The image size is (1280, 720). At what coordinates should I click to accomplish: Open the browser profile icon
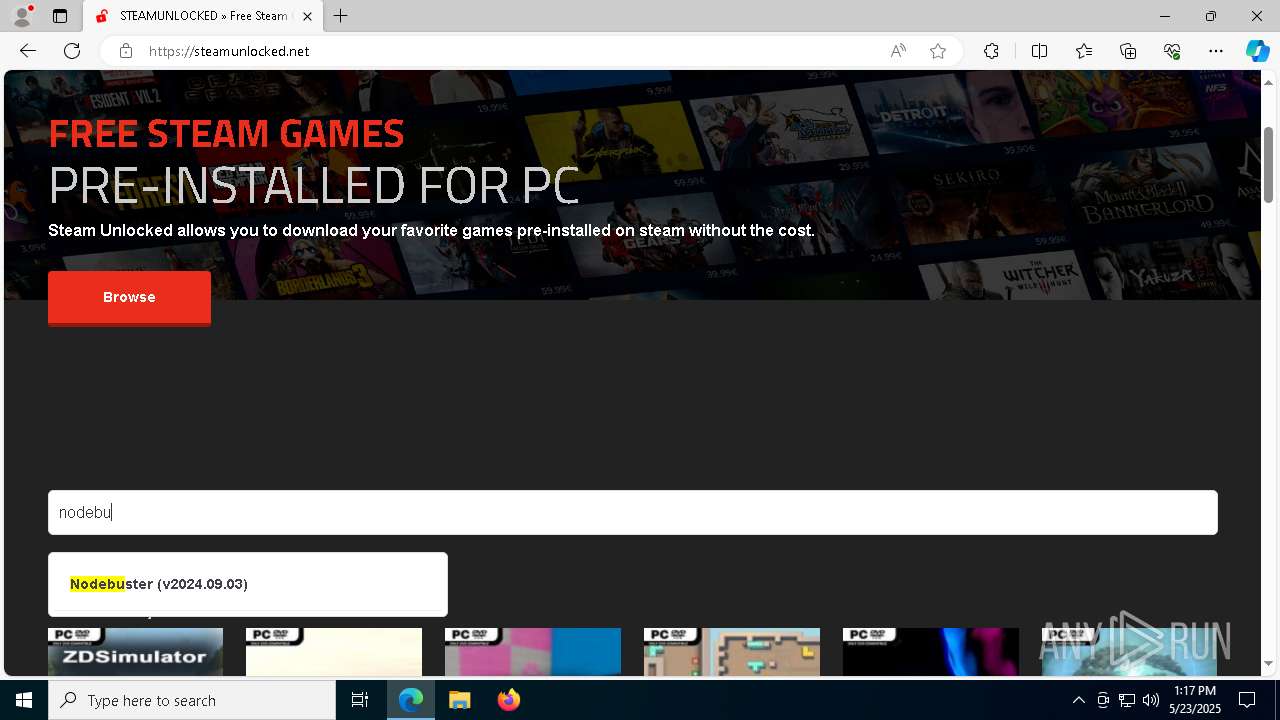click(x=22, y=16)
